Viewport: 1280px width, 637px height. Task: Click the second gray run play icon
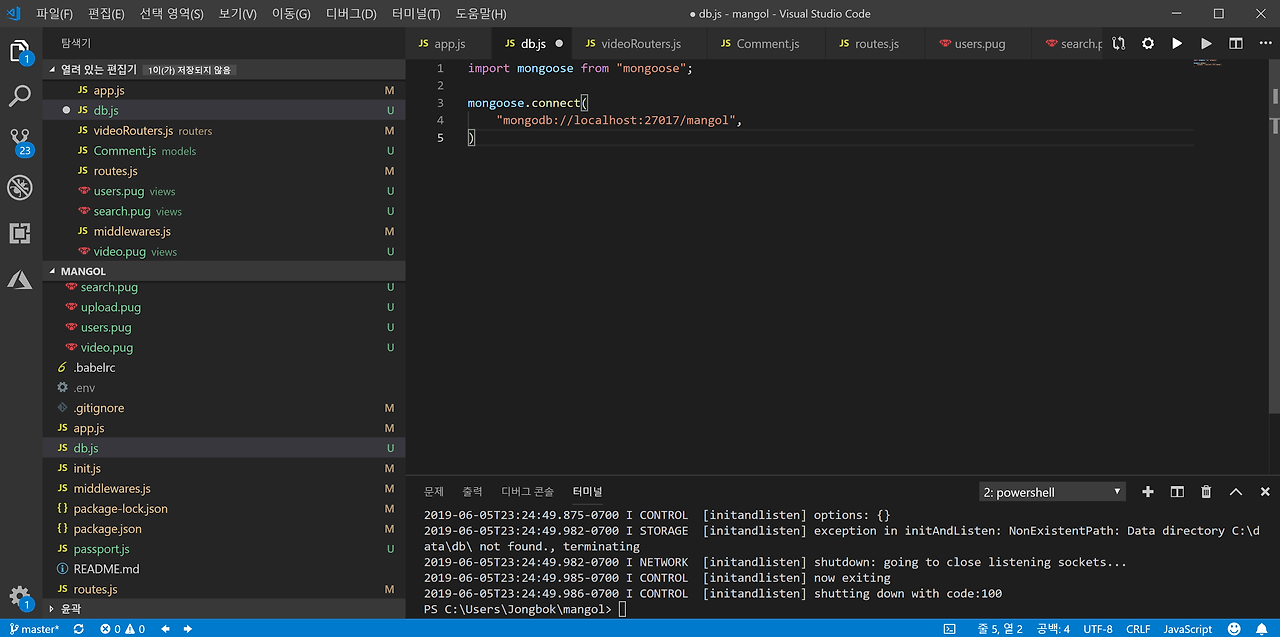pyautogui.click(x=1206, y=44)
